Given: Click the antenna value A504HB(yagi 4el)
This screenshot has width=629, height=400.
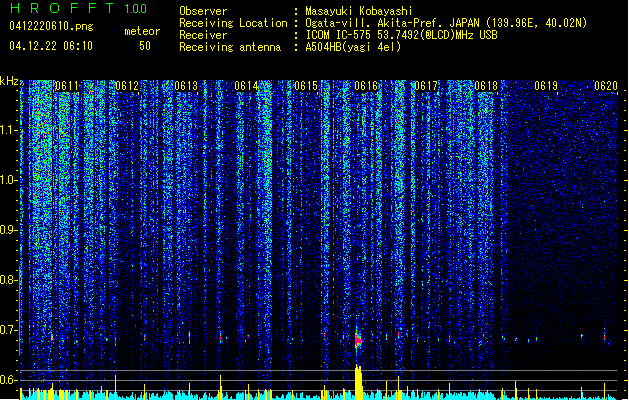Looking at the screenshot, I should [x=353, y=47].
